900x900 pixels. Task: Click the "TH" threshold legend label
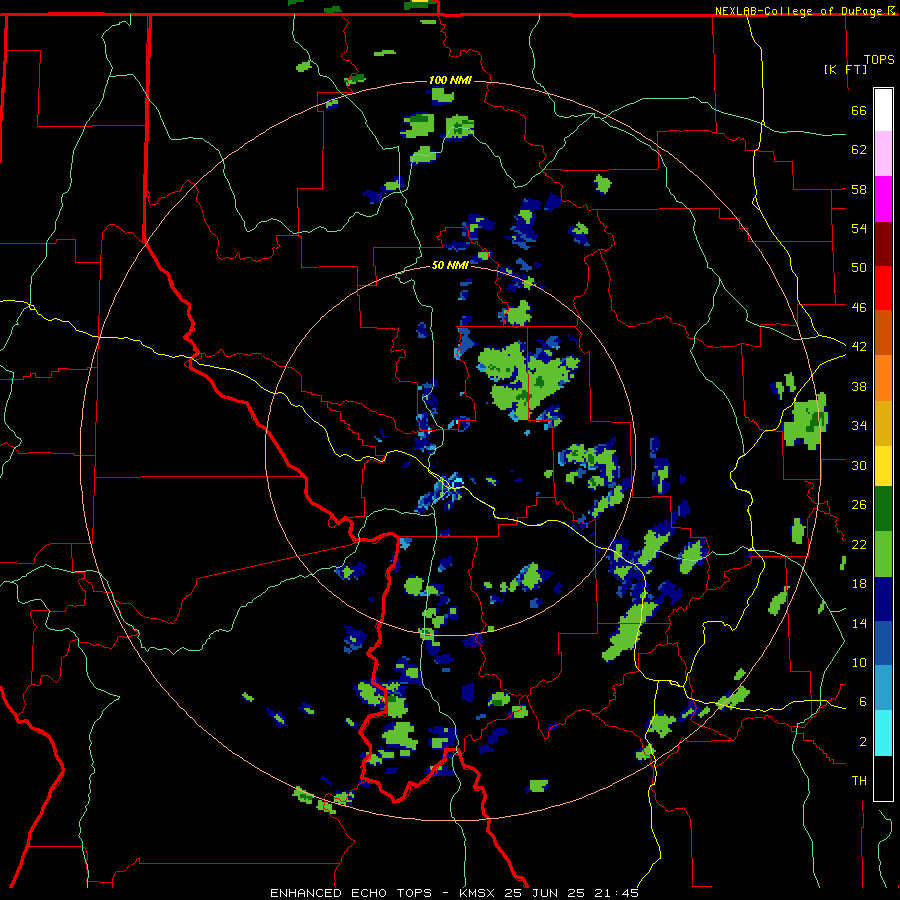pyautogui.click(x=859, y=781)
